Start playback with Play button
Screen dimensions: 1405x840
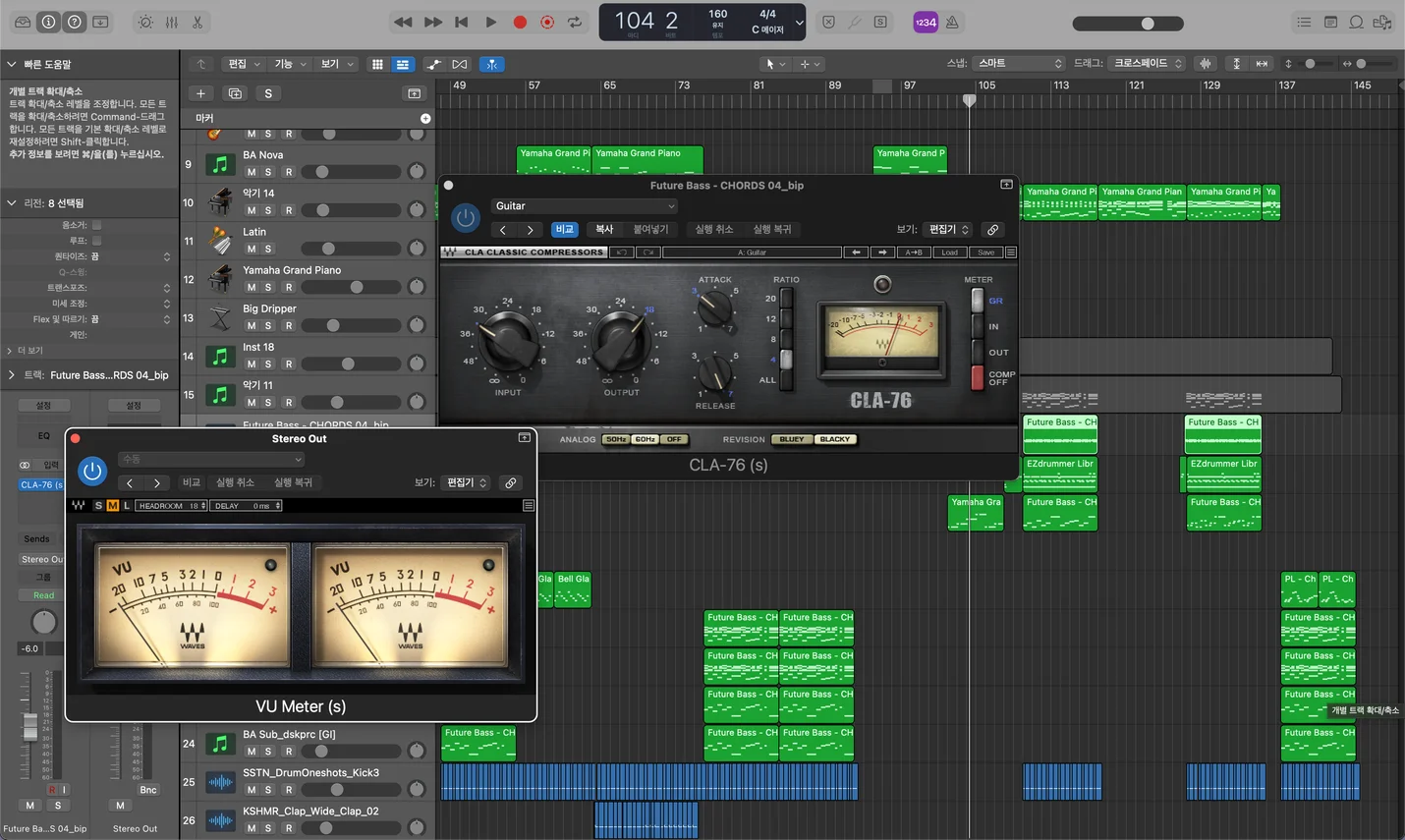491,22
